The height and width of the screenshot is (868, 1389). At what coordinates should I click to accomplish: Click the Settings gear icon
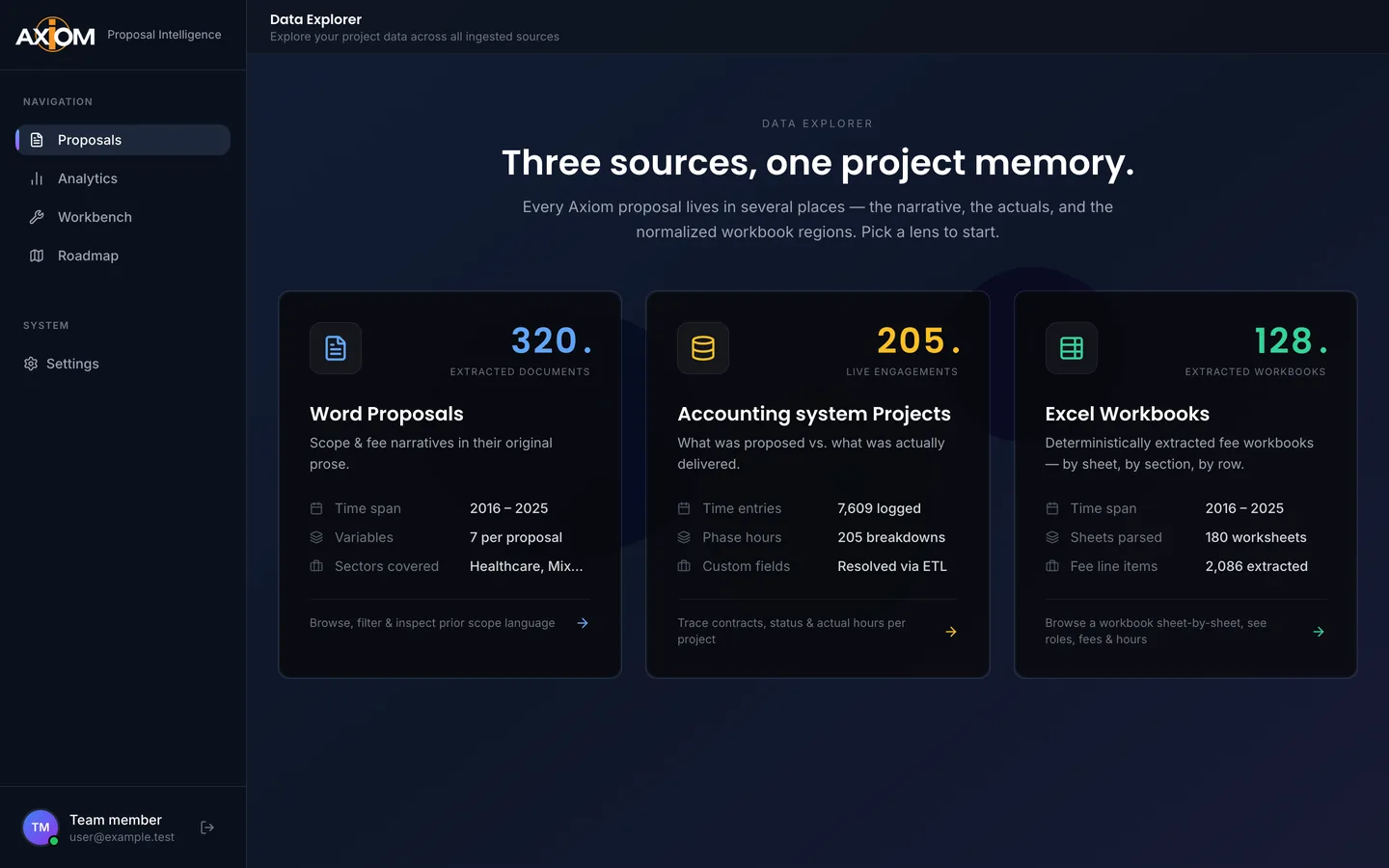[31, 364]
